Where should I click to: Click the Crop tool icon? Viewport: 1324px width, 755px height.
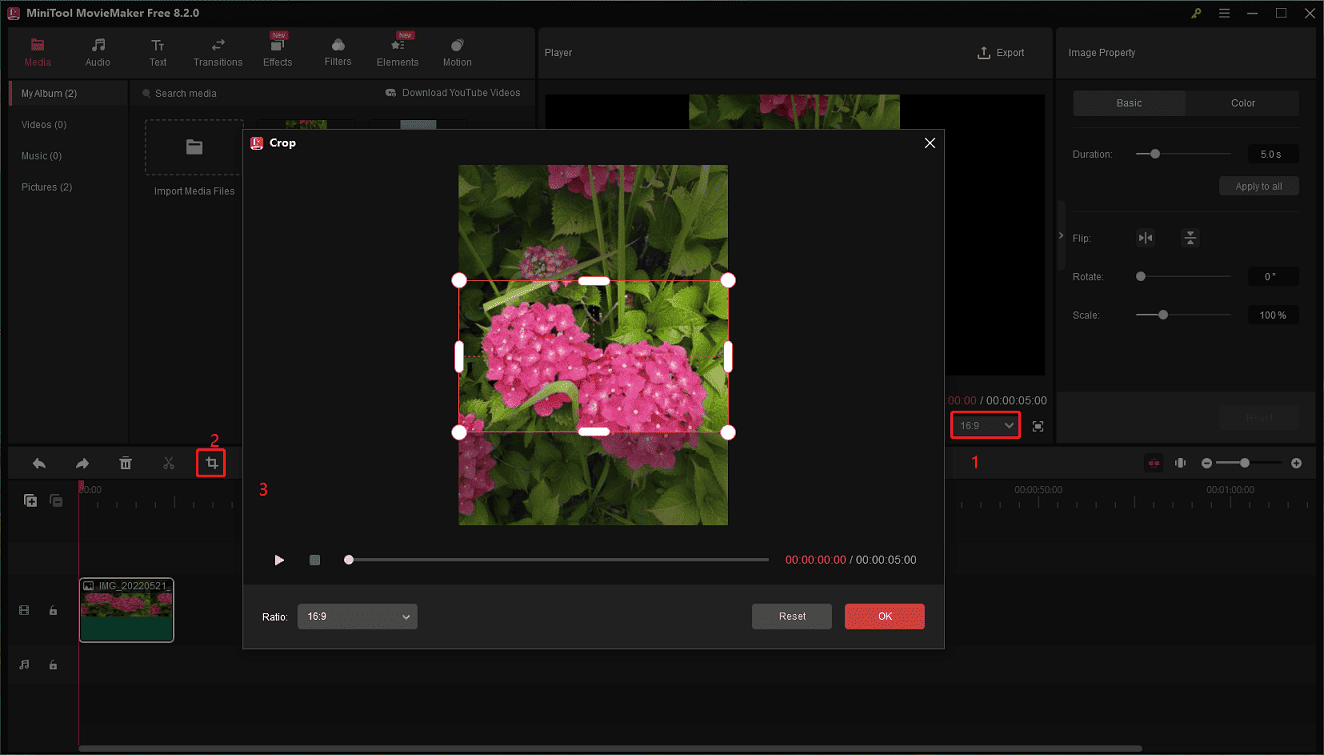211,463
